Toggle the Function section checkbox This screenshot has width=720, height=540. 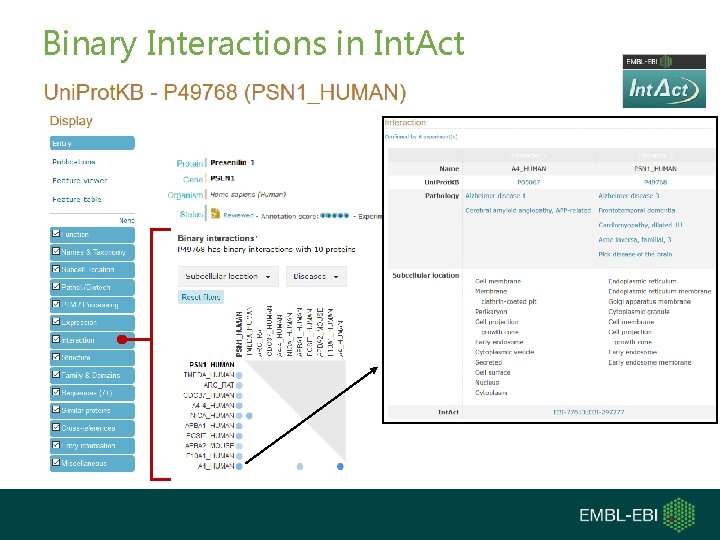point(56,234)
